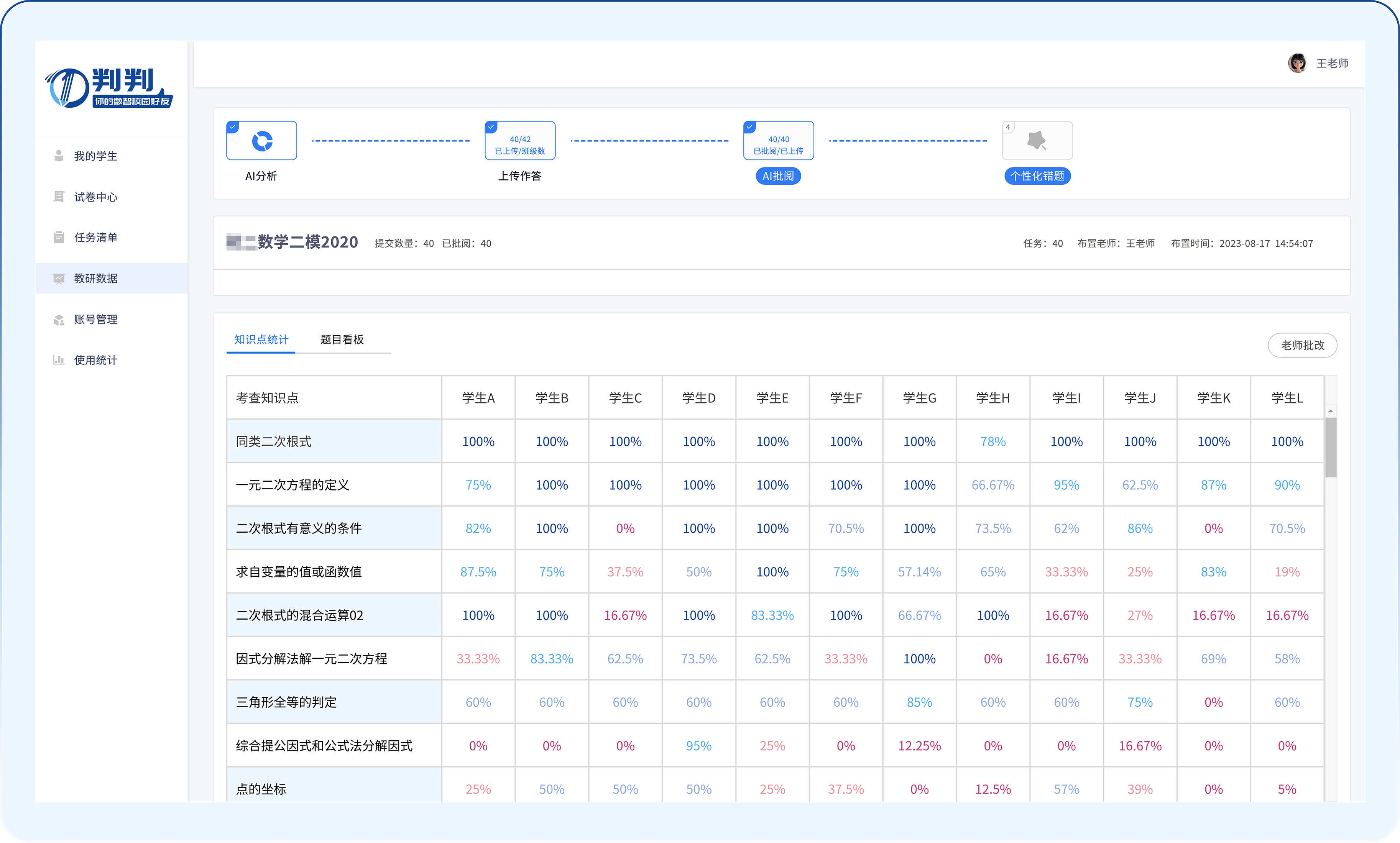Select the 知识点统计 tab
Screen dimensions: 1400x843
pyautogui.click(x=261, y=340)
